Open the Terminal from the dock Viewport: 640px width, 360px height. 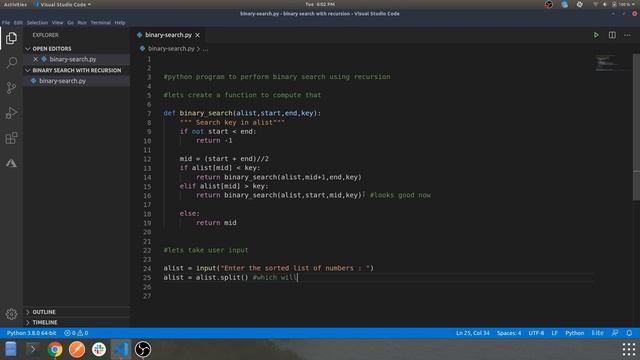pos(33,349)
